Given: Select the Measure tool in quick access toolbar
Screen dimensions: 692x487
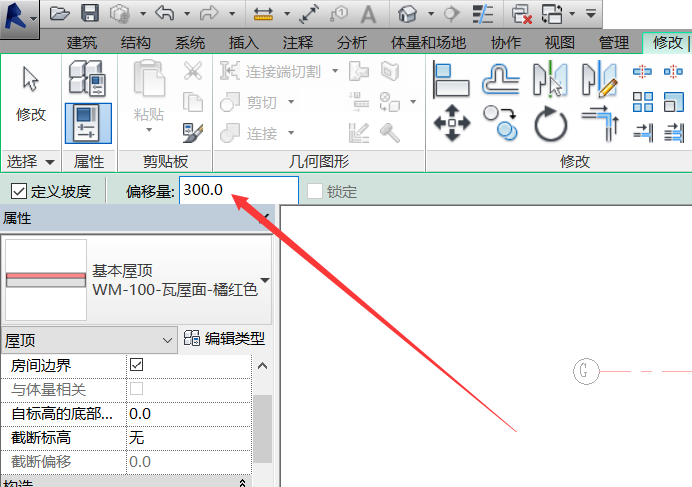Looking at the screenshot, I should tap(263, 14).
